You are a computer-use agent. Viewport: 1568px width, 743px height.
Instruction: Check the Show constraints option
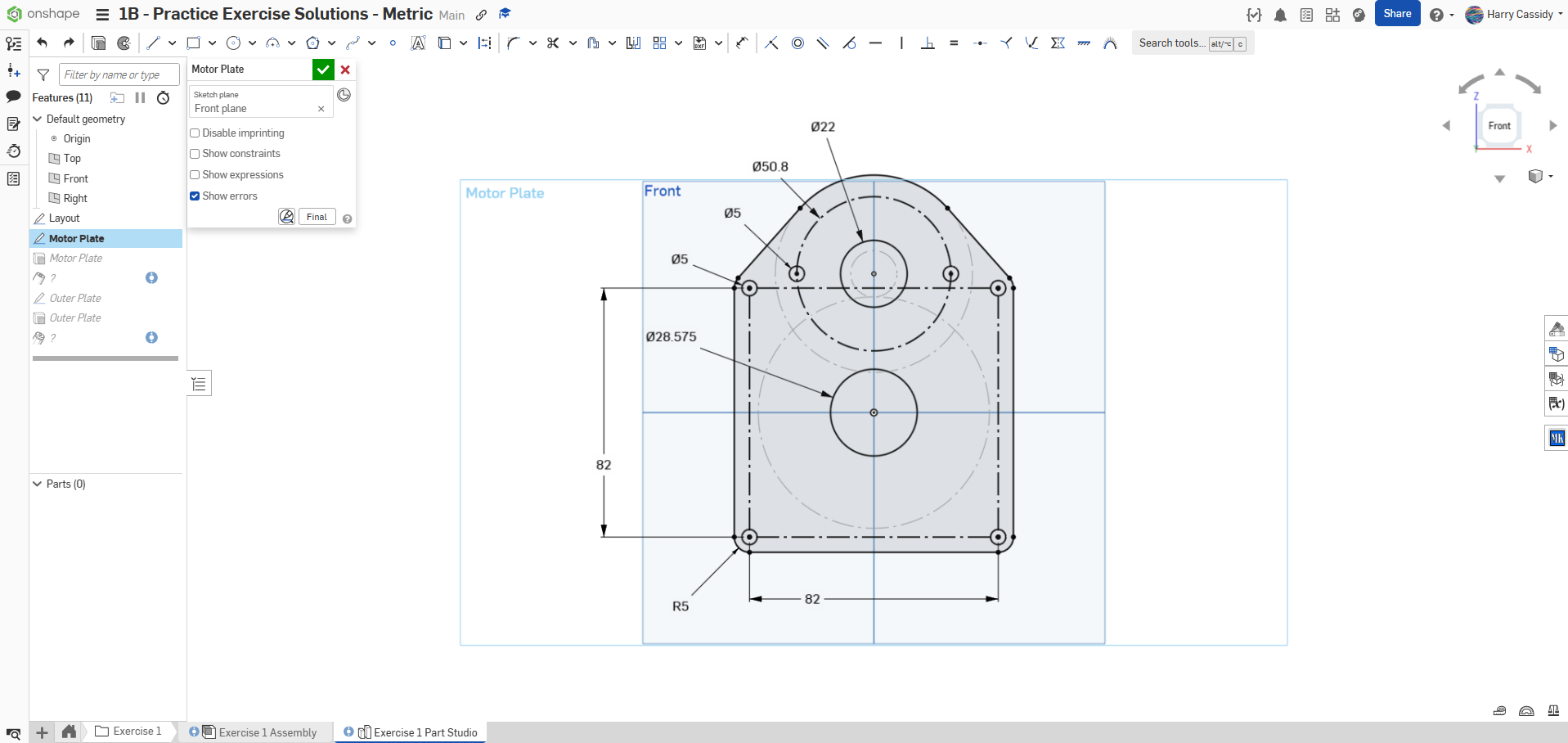coord(195,154)
